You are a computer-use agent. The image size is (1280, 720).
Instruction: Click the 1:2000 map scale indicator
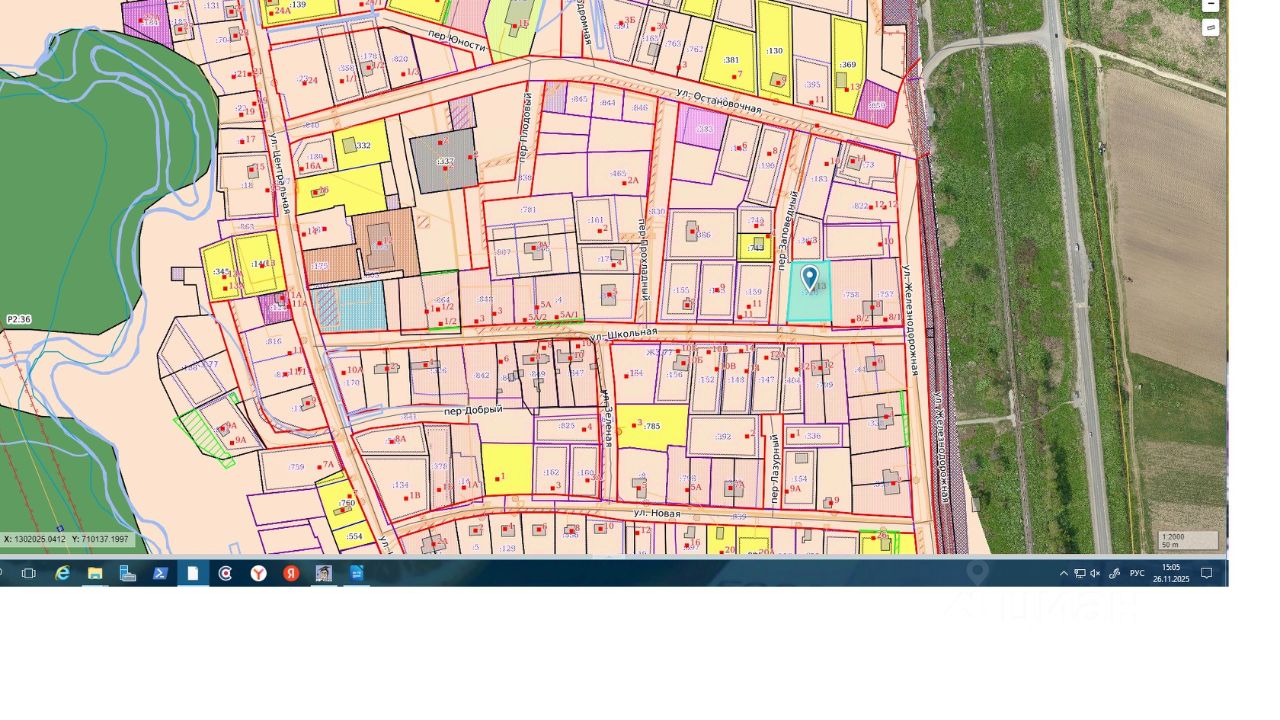tap(1188, 540)
